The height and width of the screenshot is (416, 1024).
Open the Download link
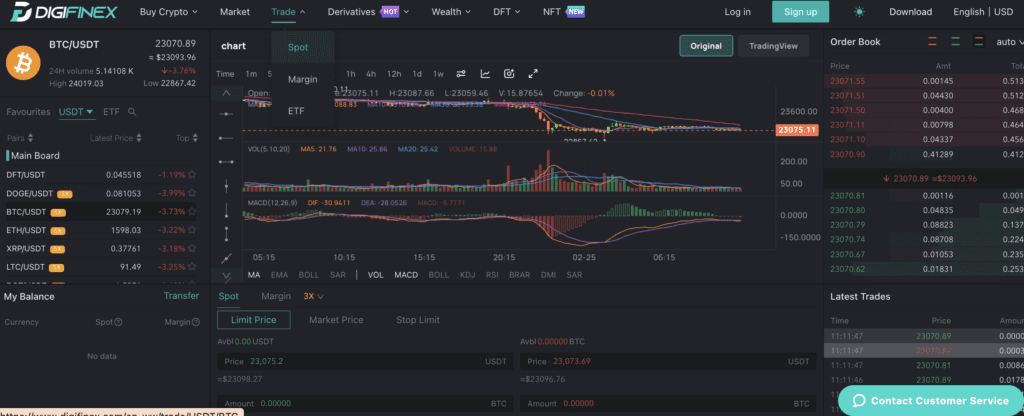pos(910,12)
